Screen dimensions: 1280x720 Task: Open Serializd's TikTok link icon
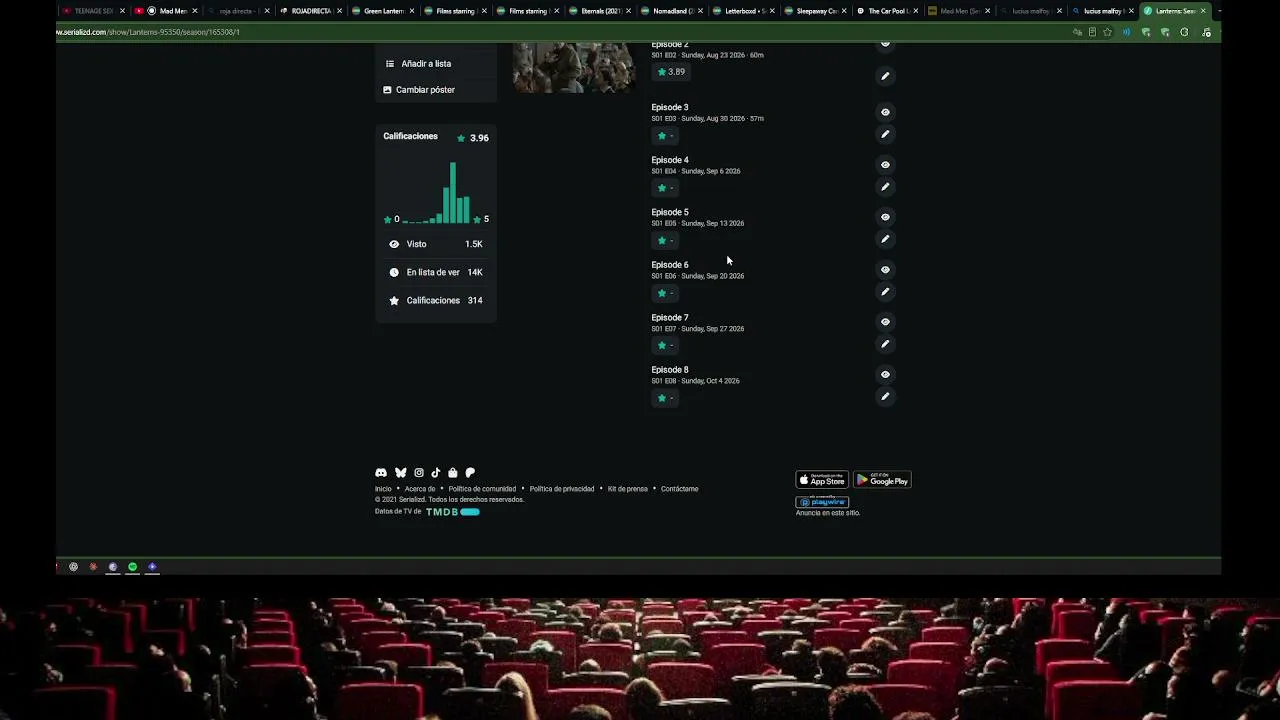436,473
